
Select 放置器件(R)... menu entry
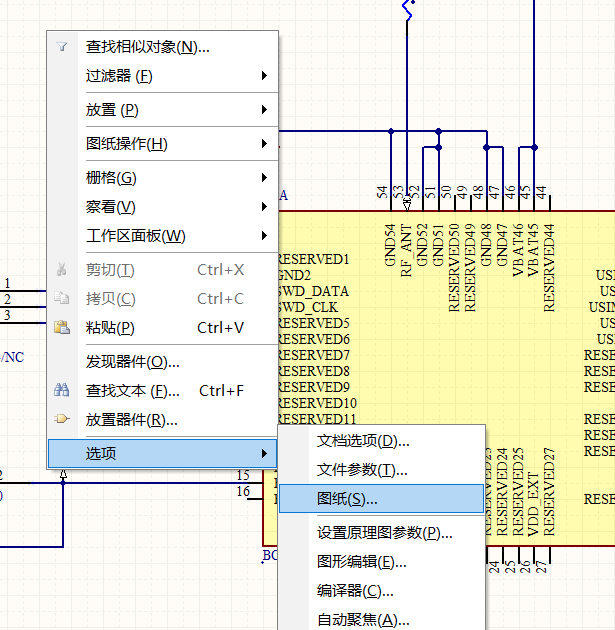pos(162,420)
